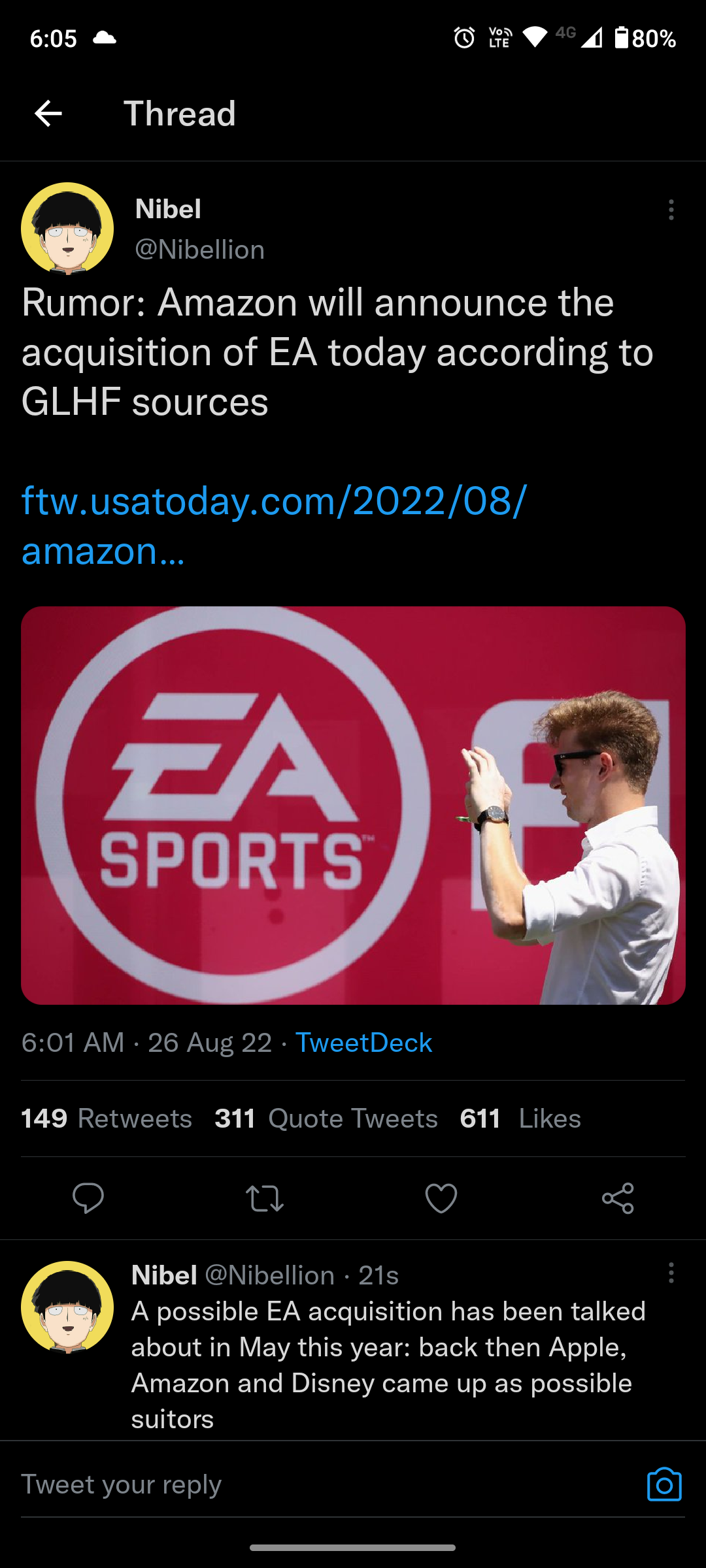Open the EA Sports image preview
Viewport: 706px width, 1568px height.
point(353,805)
